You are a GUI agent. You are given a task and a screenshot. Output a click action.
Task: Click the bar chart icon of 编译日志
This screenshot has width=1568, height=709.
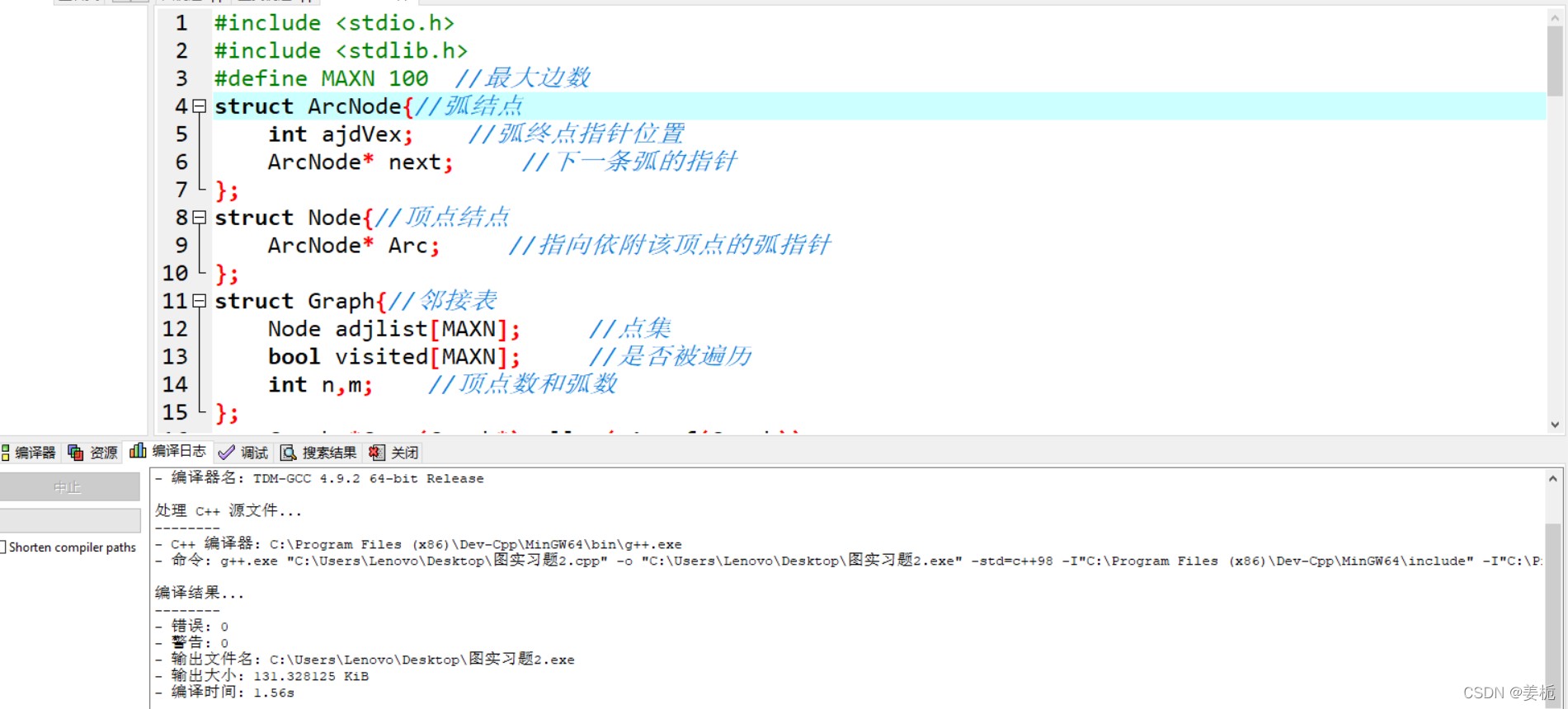[138, 451]
